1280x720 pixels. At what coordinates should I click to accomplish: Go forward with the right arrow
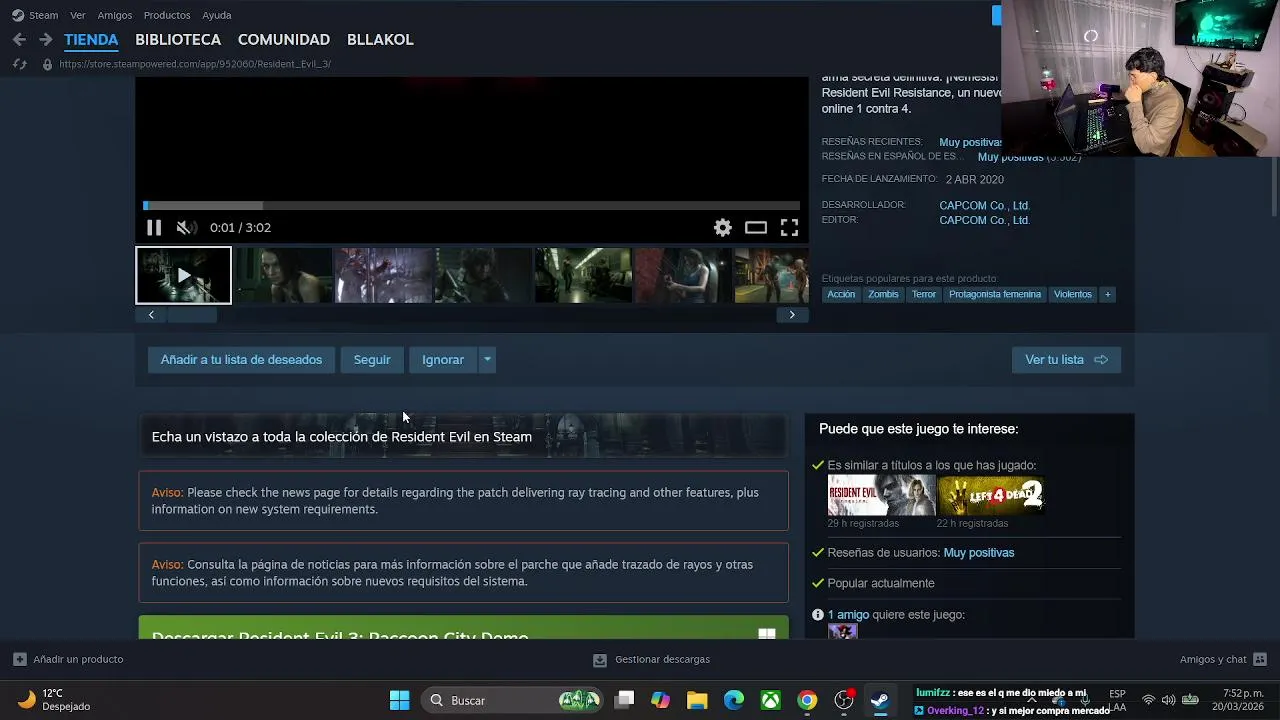[45, 39]
